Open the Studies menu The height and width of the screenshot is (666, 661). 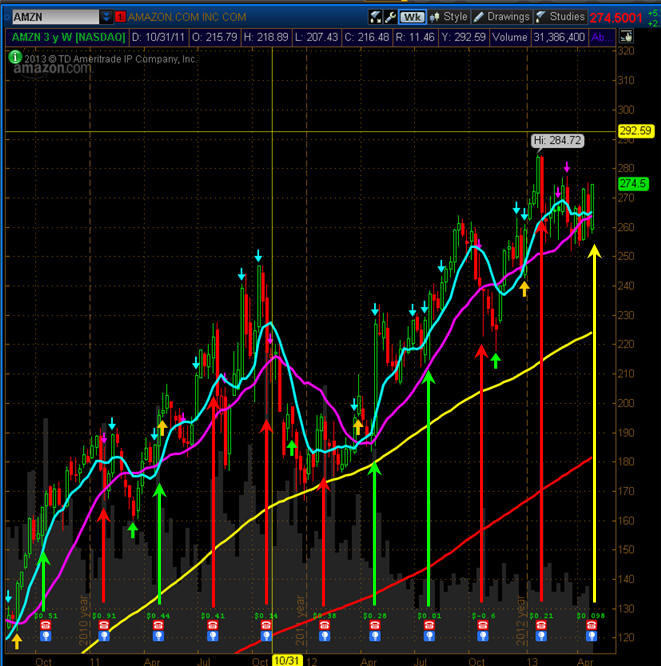[x=560, y=17]
